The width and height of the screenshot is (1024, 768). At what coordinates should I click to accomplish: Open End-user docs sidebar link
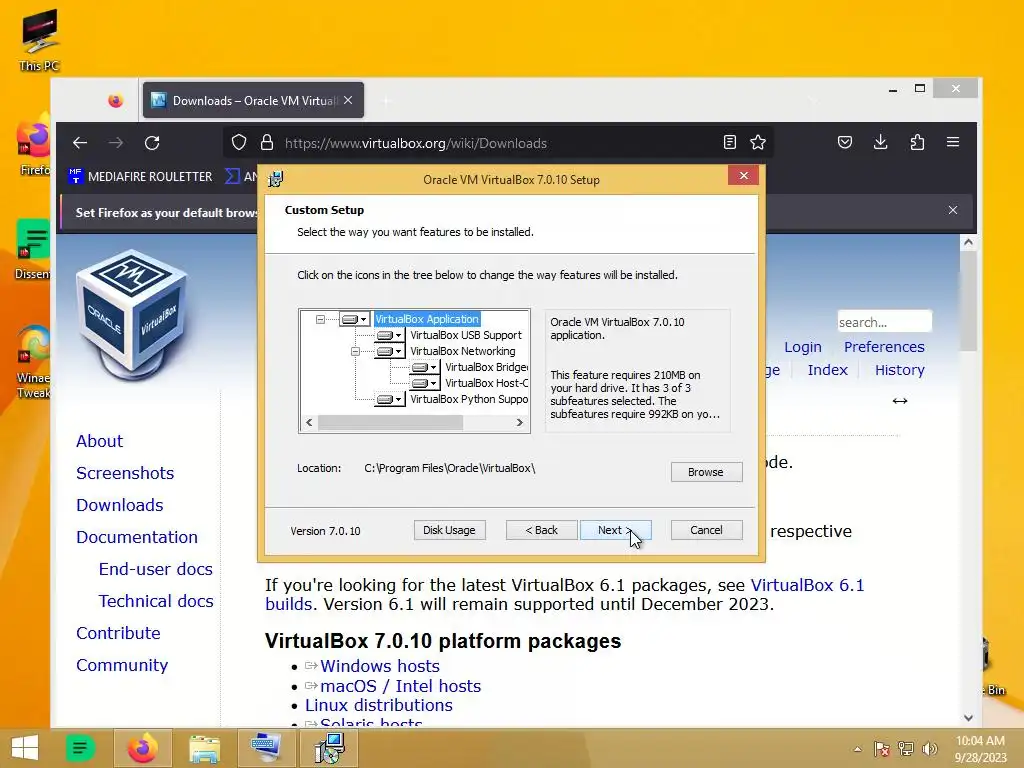155,569
